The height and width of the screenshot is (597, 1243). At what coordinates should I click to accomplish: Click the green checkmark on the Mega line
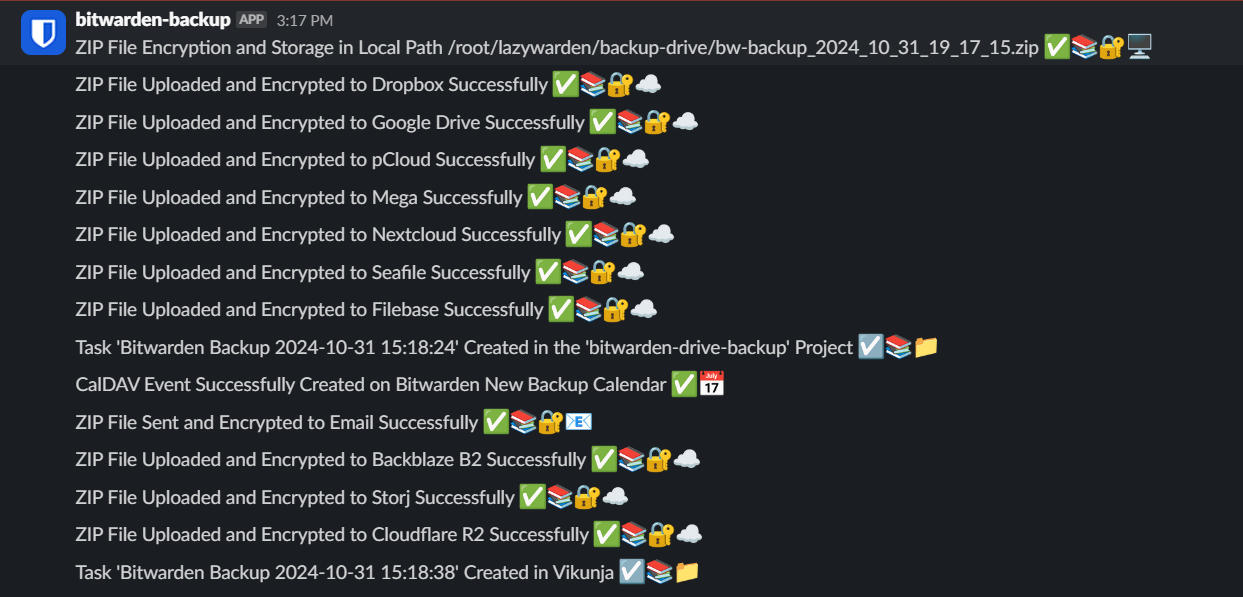tap(540, 197)
